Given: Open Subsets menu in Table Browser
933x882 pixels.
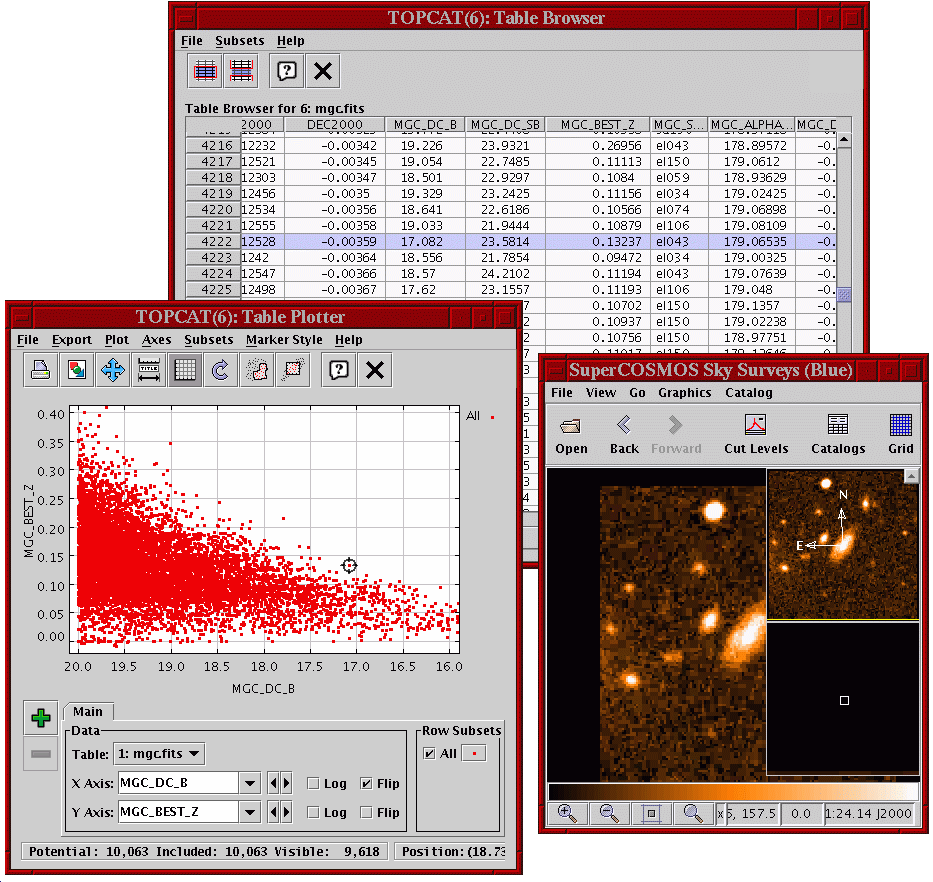Looking at the screenshot, I should pos(240,41).
